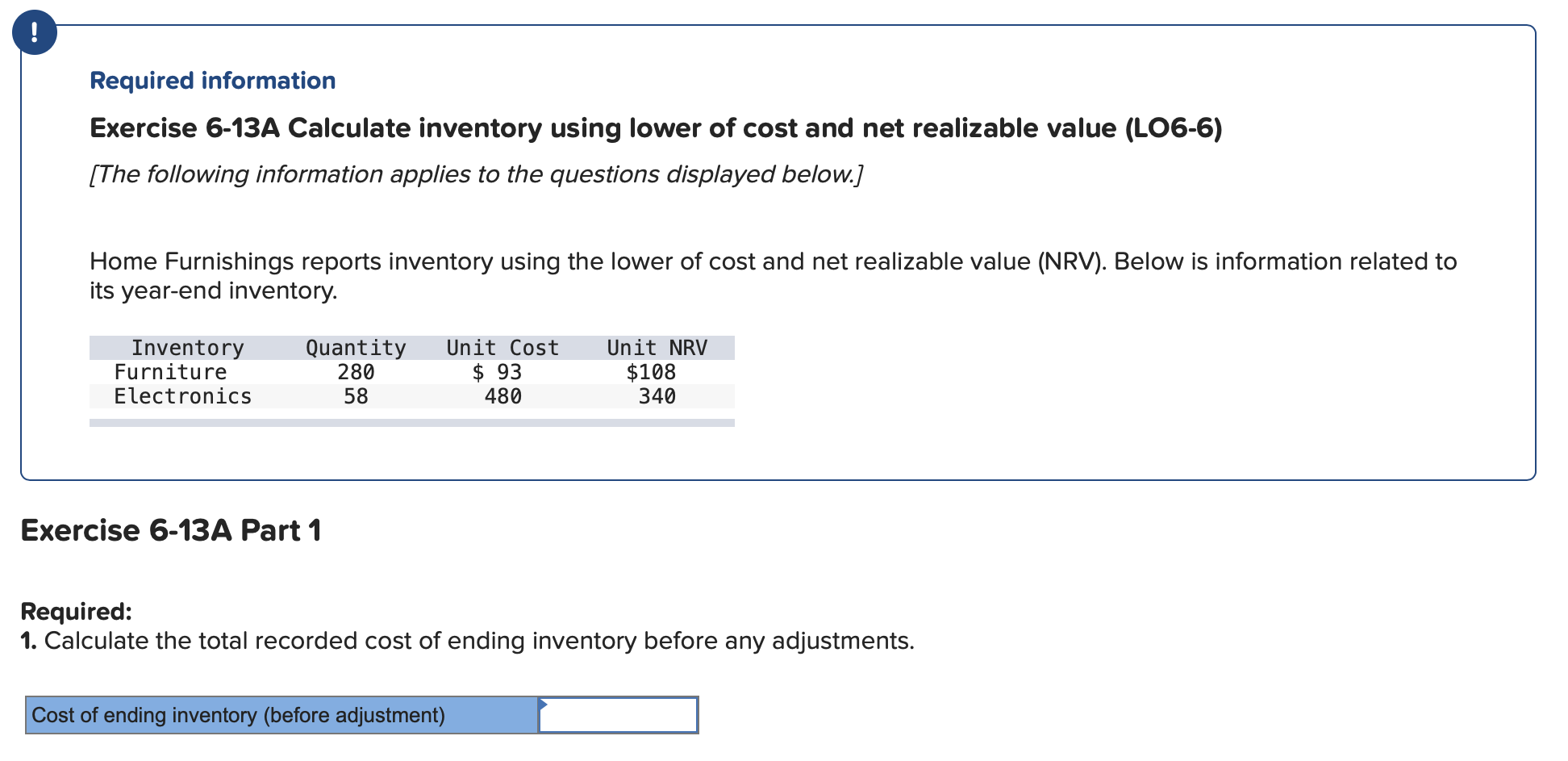This screenshot has width=1568, height=761.
Task: Click the Furniture unit NRV value $108
Action: (652, 372)
